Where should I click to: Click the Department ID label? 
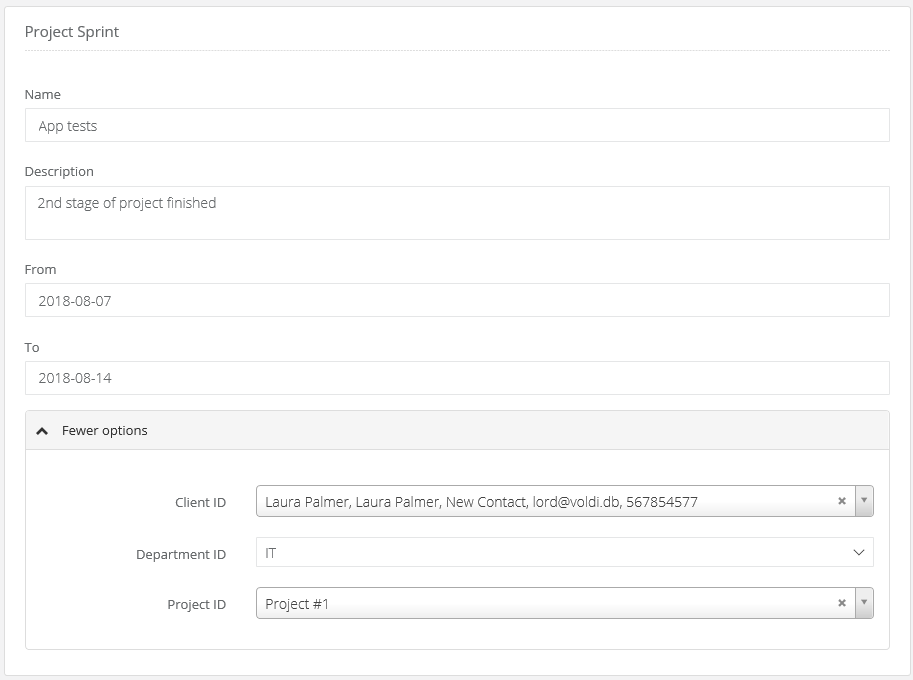(x=181, y=554)
